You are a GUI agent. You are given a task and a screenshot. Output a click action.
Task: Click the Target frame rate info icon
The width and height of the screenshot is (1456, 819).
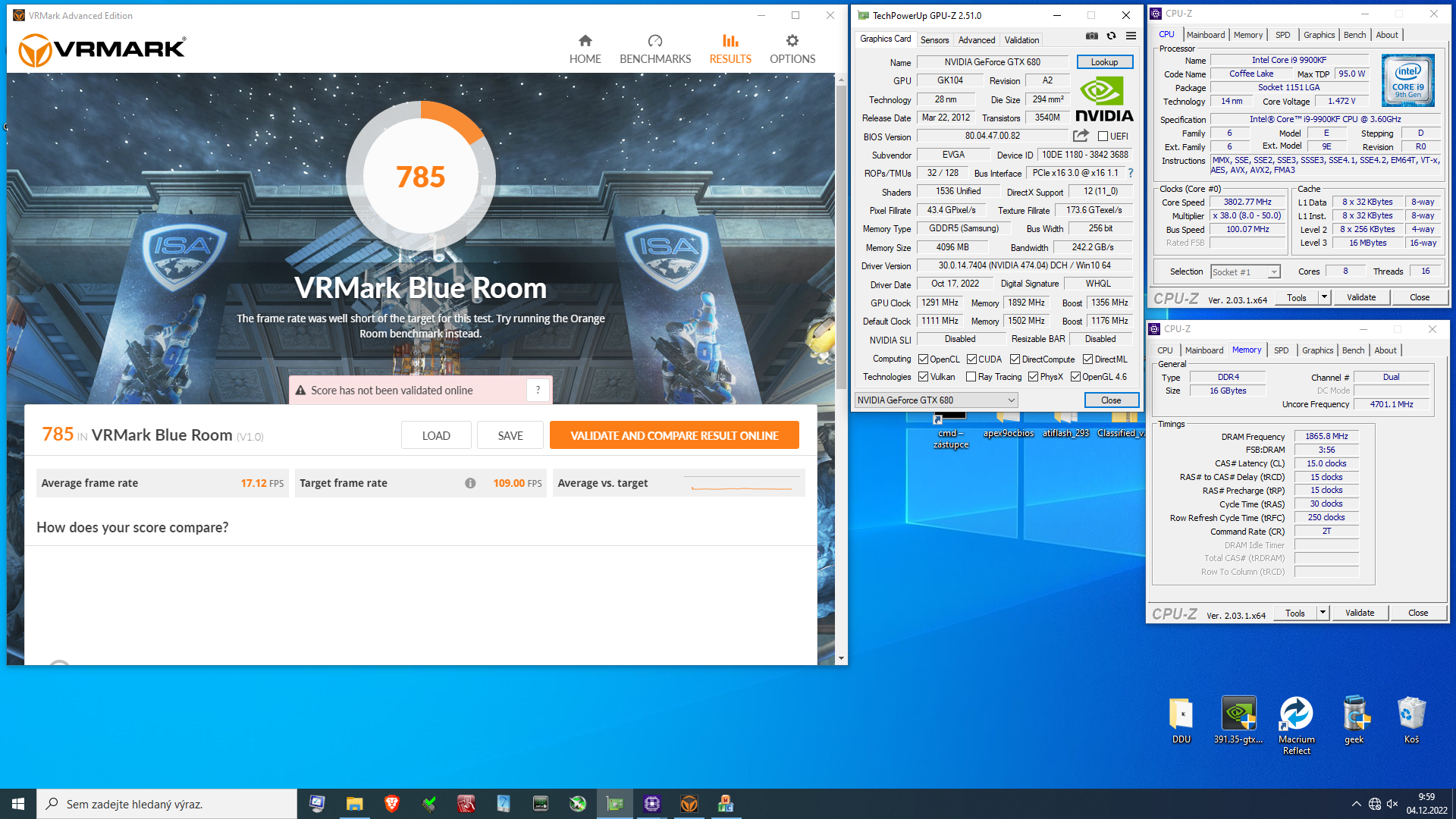470,483
